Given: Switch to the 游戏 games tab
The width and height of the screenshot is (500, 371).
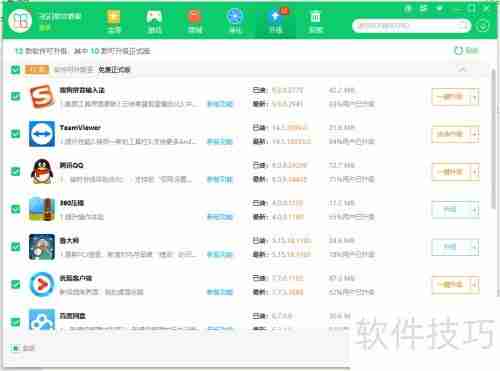Looking at the screenshot, I should (154, 21).
